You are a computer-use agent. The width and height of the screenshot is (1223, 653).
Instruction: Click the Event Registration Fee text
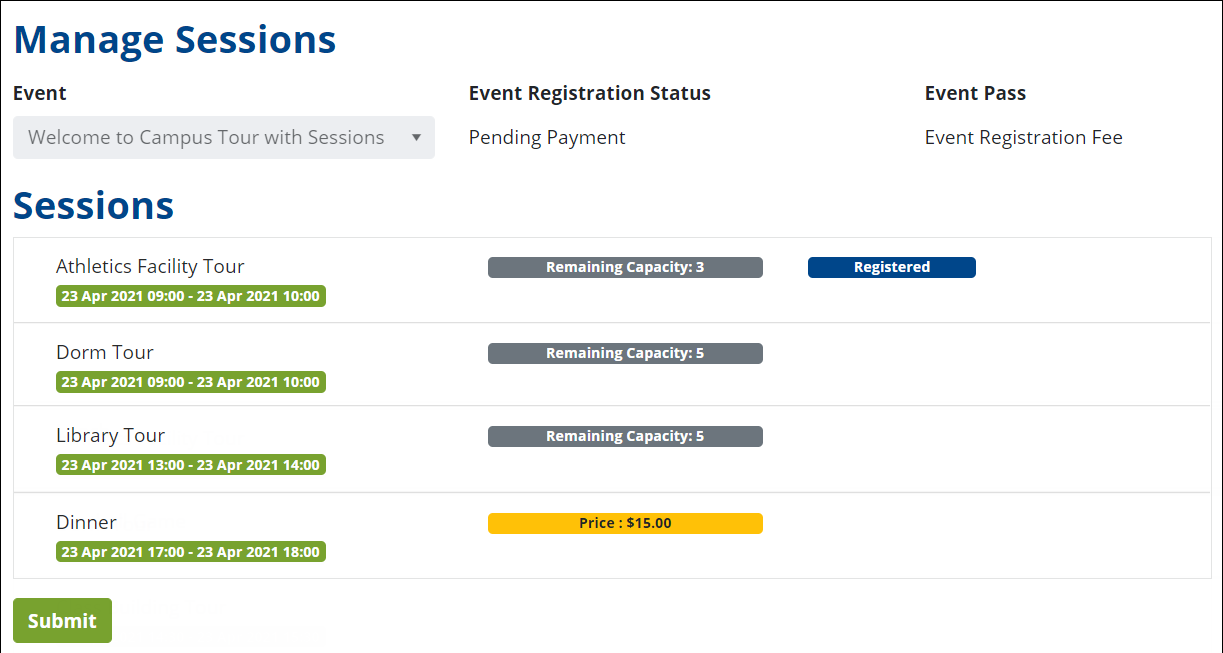point(1023,137)
